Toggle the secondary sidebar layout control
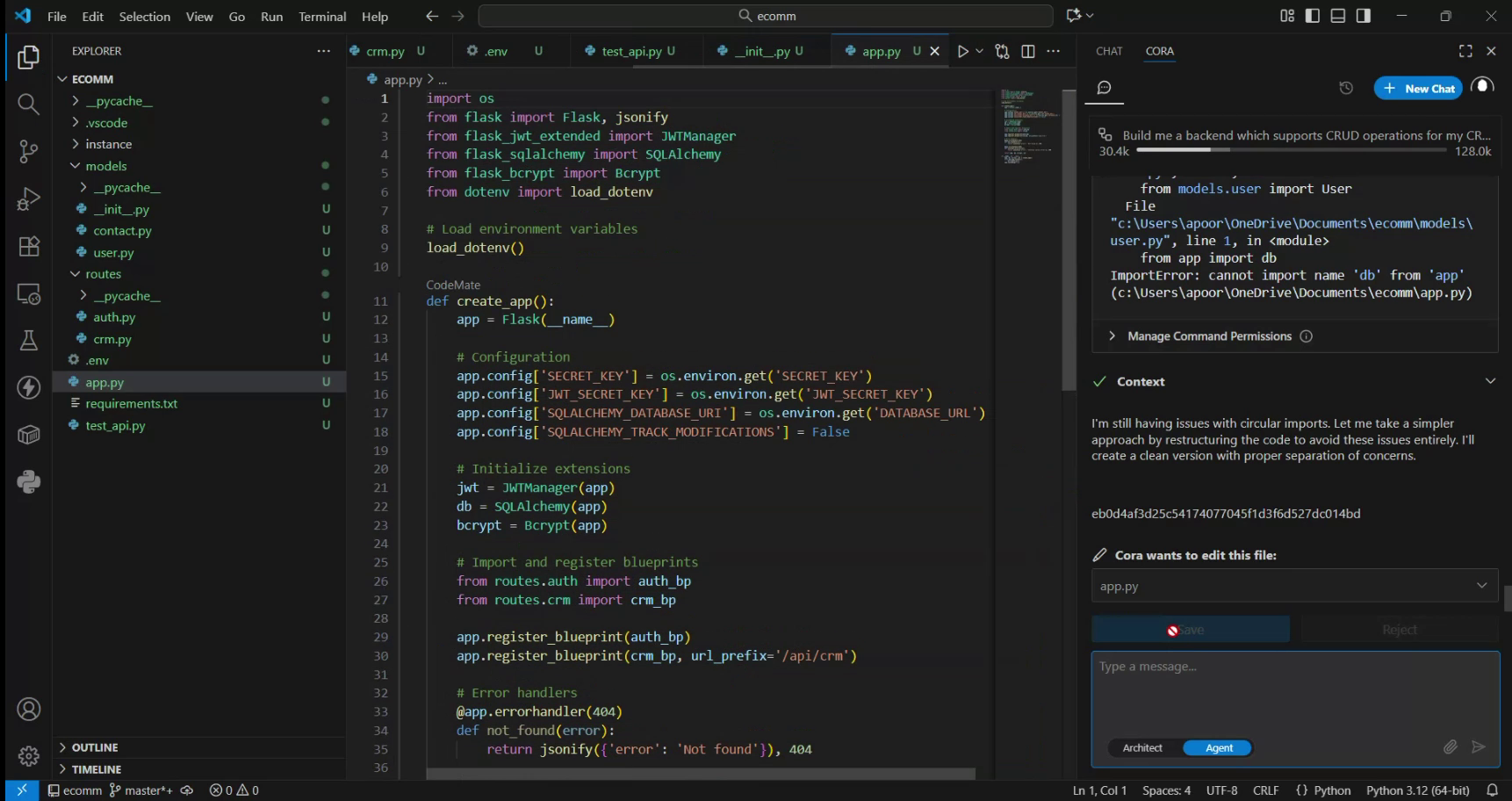Screen dimensions: 1512x801 pos(1363,16)
